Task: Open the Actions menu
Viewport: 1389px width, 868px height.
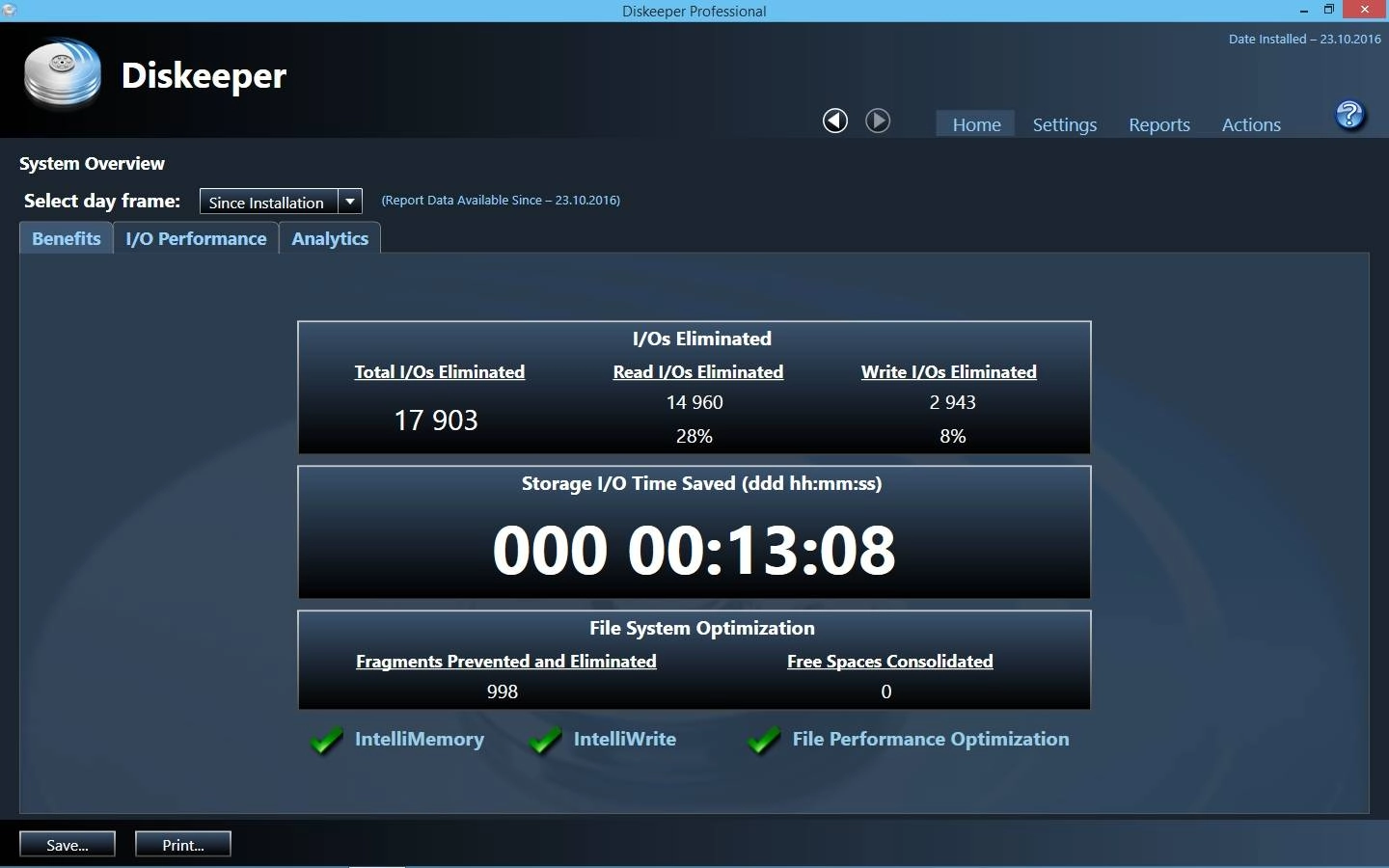Action: [1251, 124]
